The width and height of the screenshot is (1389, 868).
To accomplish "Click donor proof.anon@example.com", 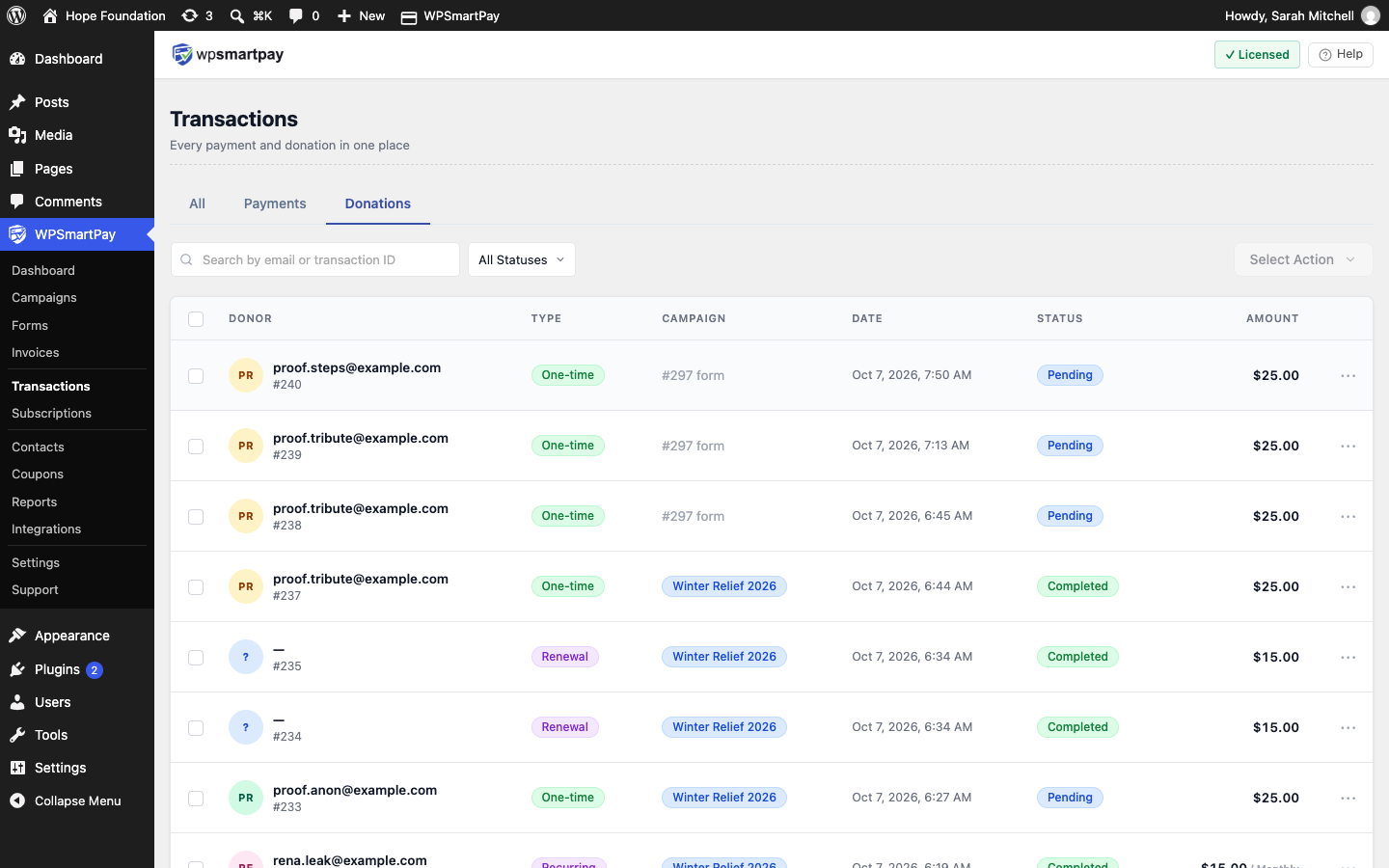I will pyautogui.click(x=355, y=790).
